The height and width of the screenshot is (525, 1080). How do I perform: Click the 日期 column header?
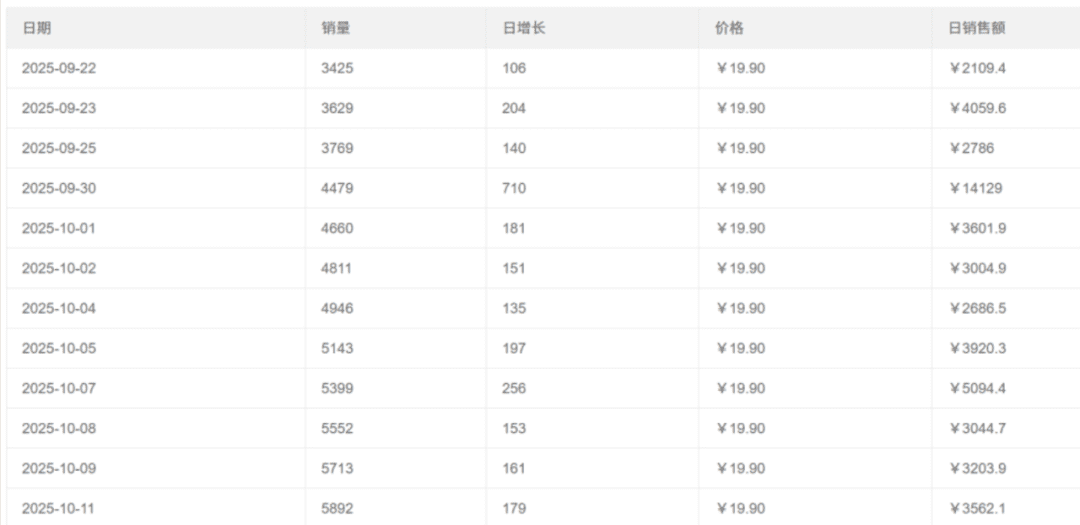[36, 28]
